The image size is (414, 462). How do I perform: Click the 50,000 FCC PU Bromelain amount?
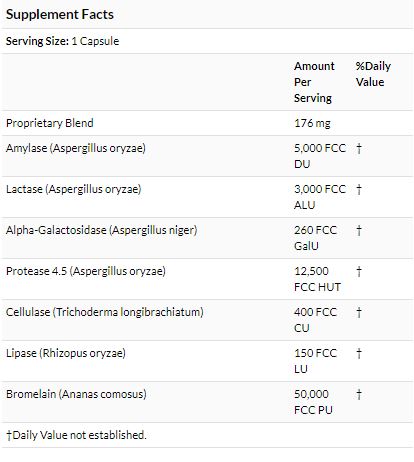tap(313, 402)
